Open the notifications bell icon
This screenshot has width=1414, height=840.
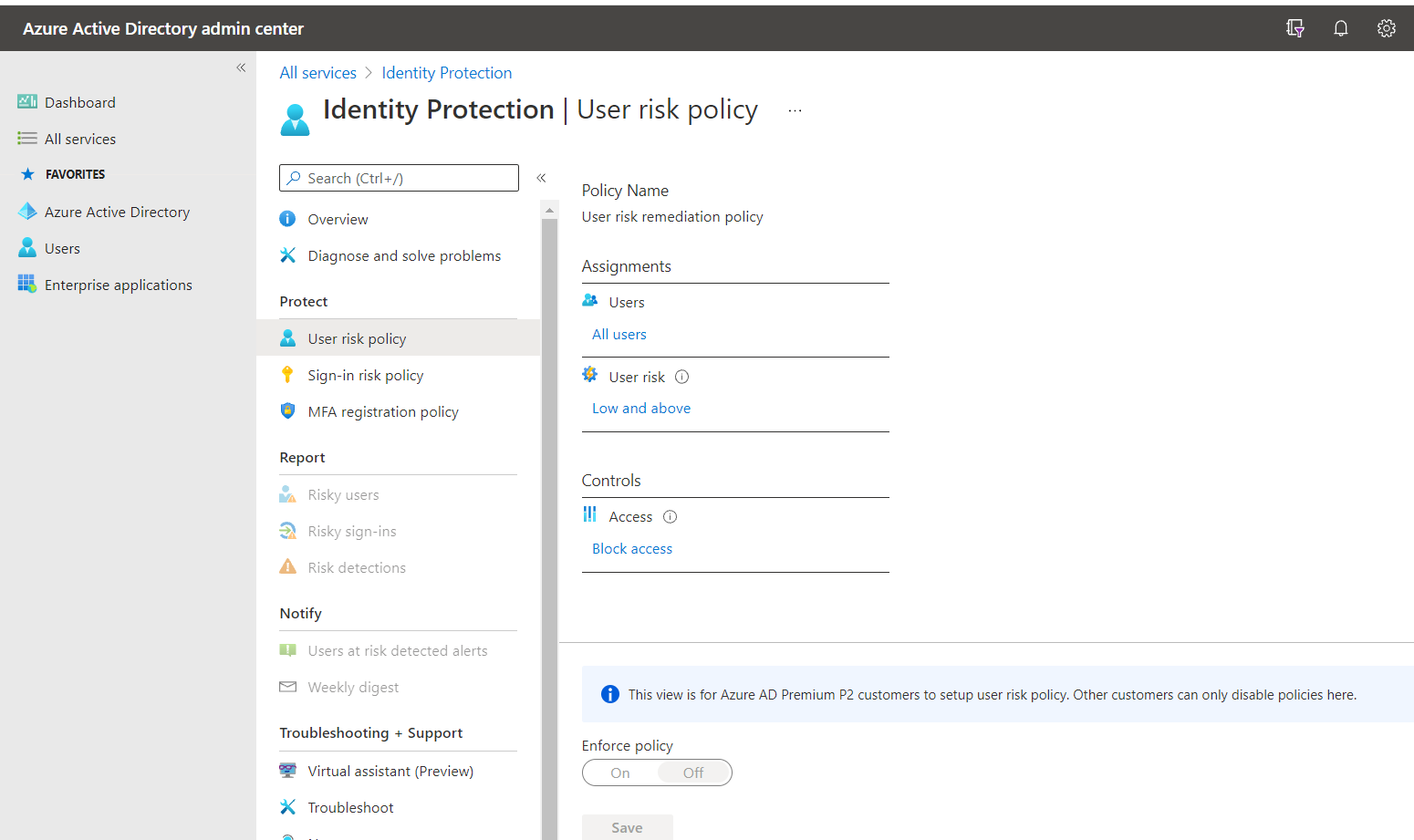[1340, 28]
